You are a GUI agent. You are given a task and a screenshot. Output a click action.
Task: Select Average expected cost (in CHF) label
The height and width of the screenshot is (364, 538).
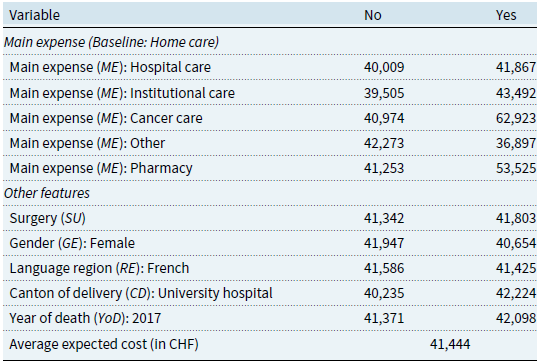click(x=104, y=344)
